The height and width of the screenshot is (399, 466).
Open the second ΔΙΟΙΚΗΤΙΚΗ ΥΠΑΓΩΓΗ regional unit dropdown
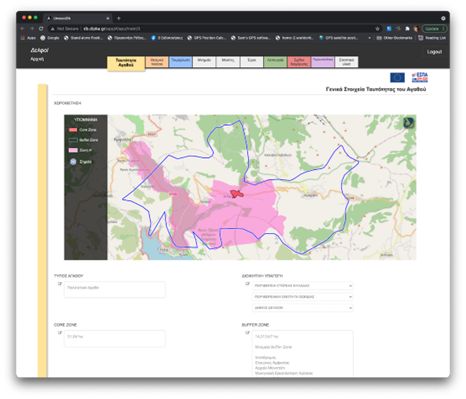(x=303, y=297)
